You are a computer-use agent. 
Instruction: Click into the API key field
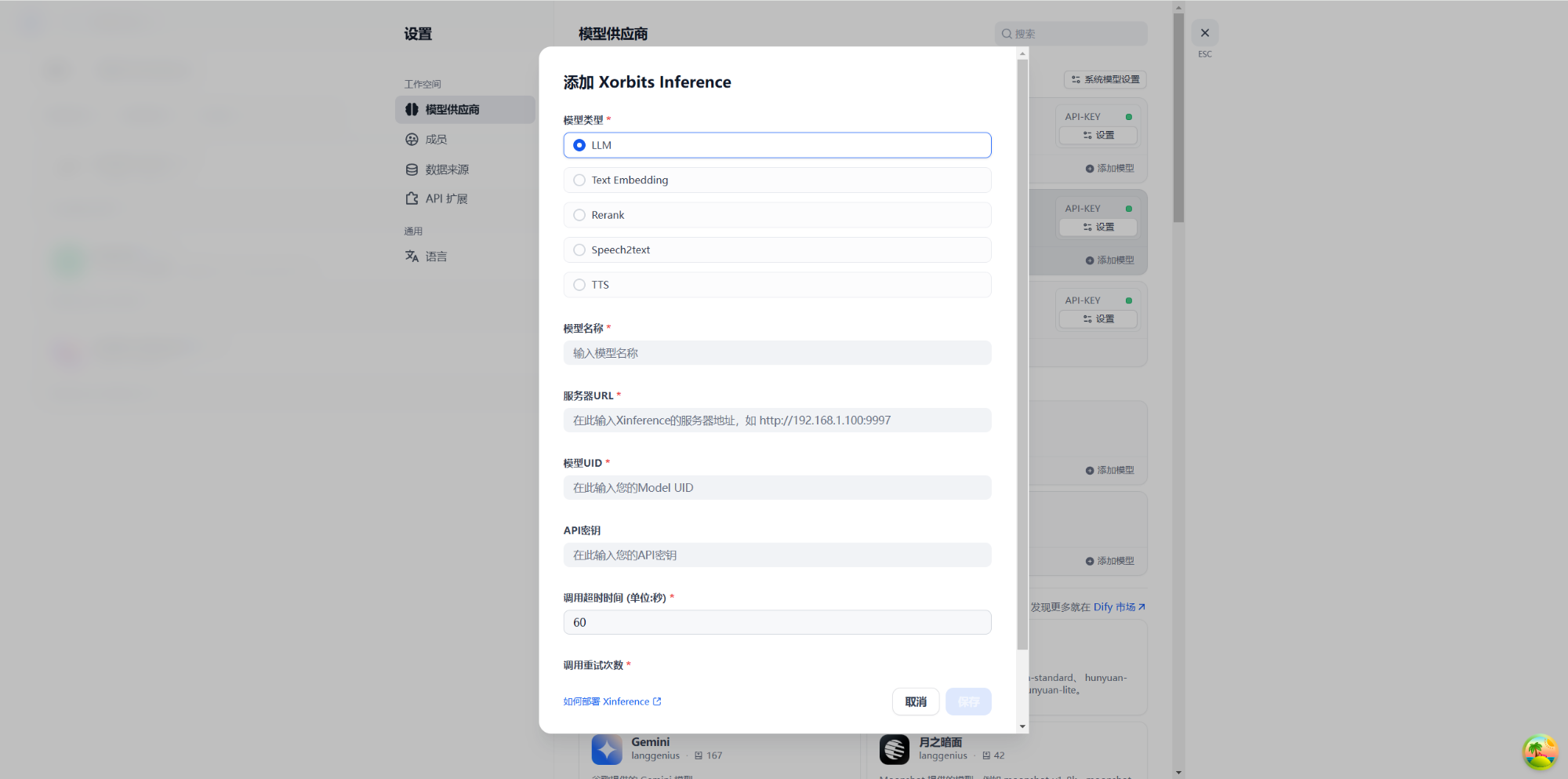coord(777,555)
